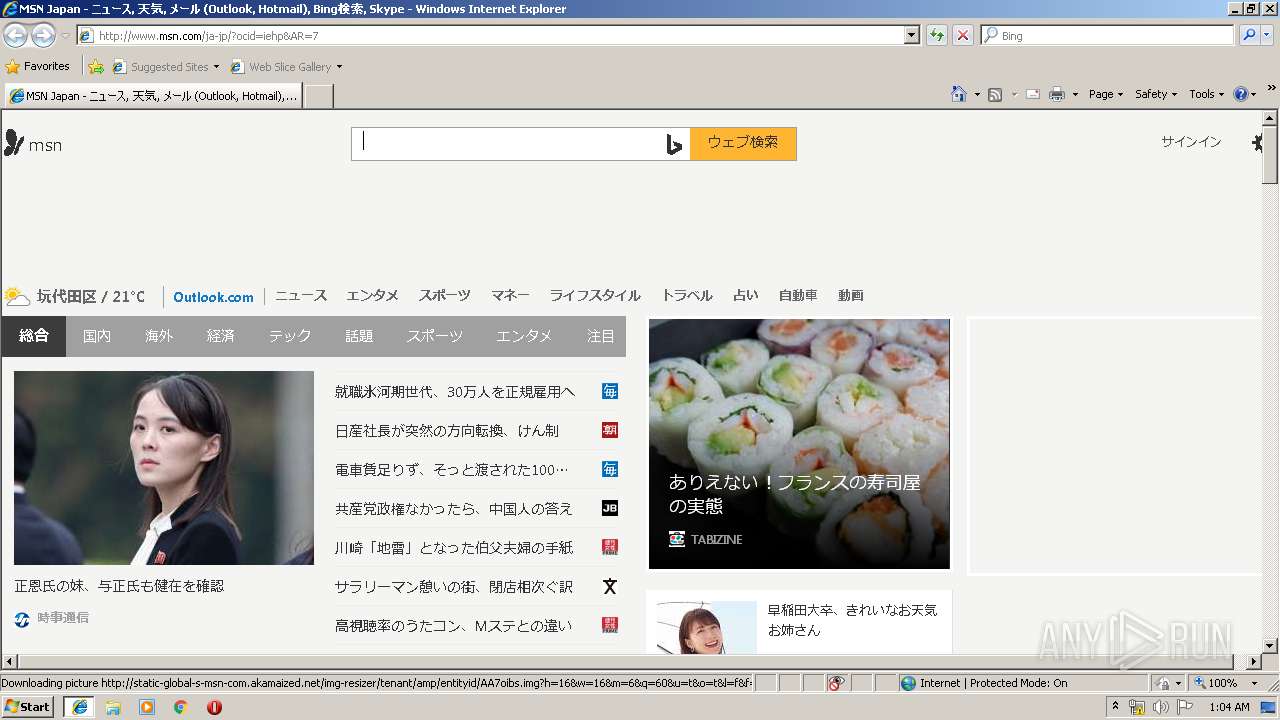The height and width of the screenshot is (720, 1280).
Task: Select the 経済 news tab
Action: (x=221, y=336)
